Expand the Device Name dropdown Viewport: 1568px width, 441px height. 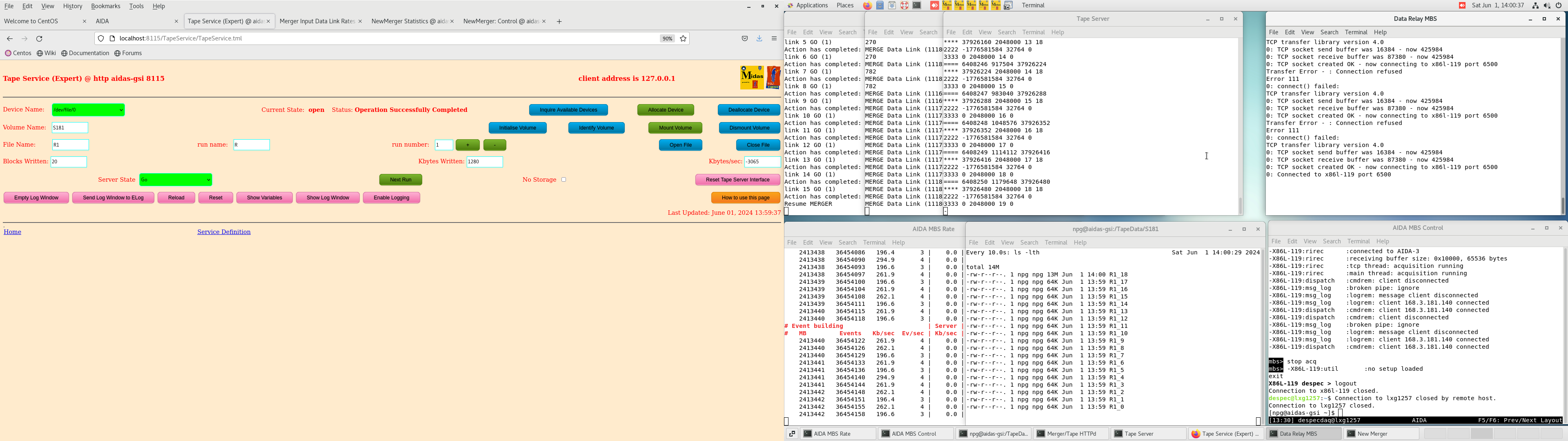(88, 110)
